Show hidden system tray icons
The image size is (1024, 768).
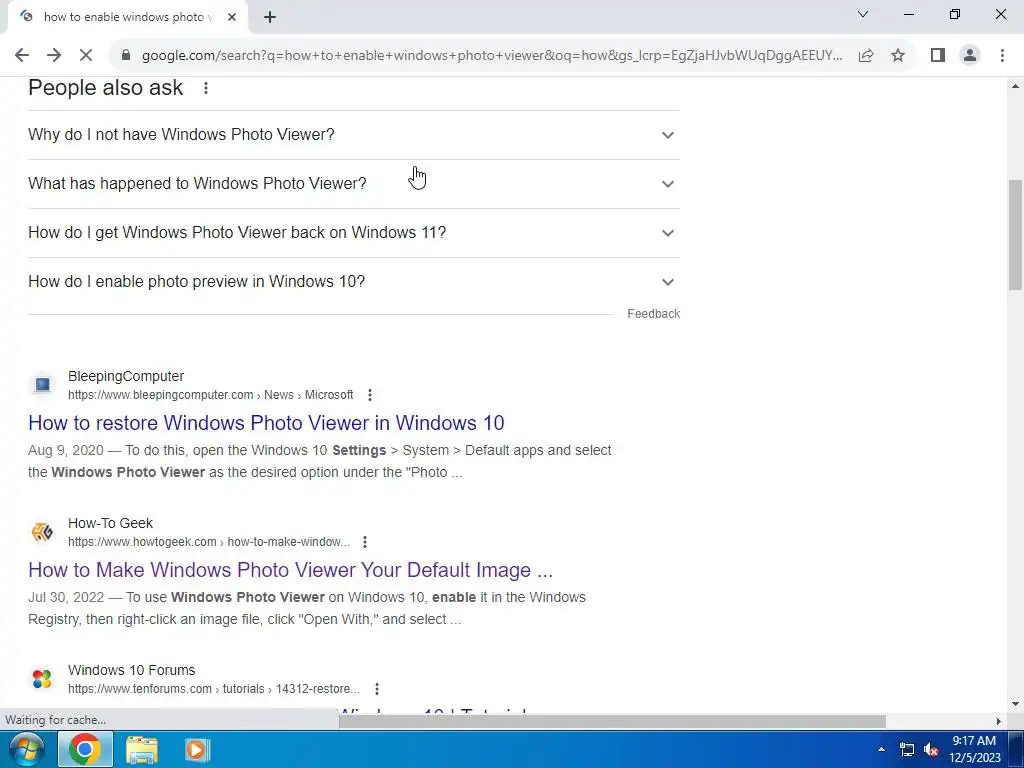click(881, 750)
